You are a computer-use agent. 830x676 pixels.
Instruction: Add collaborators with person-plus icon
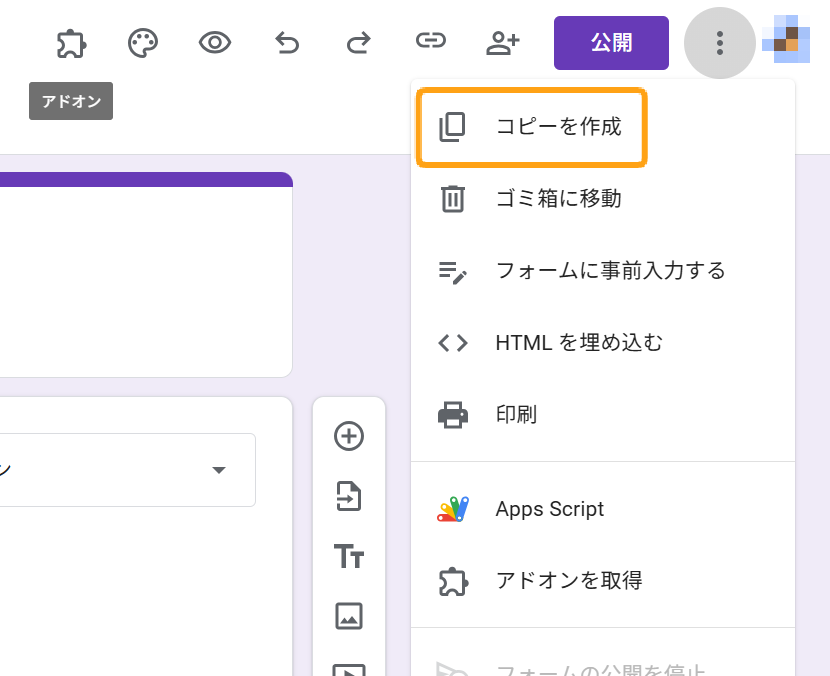point(502,43)
